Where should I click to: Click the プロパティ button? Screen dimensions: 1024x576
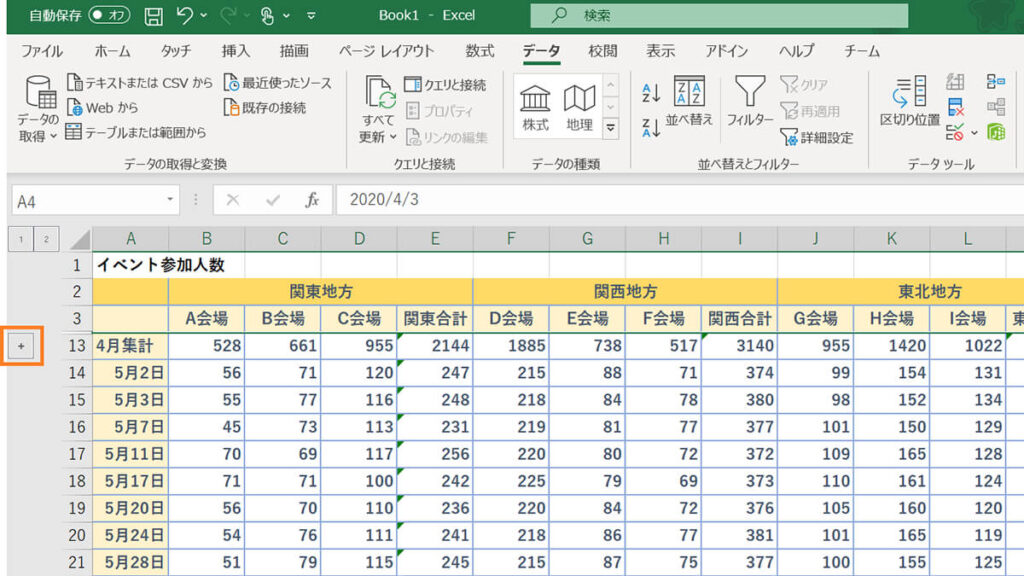439,111
